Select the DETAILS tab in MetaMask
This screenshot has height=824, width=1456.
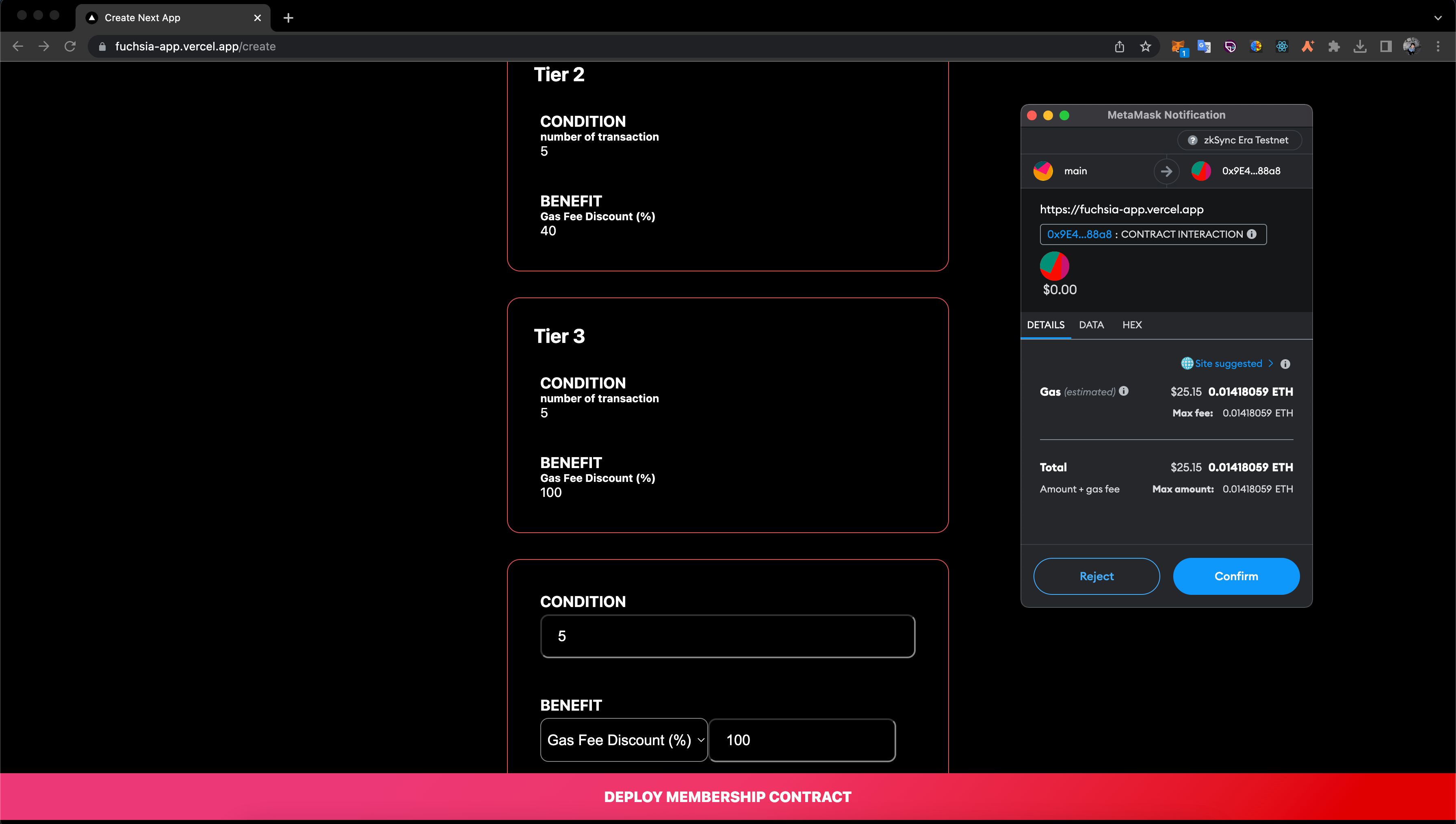[1046, 324]
